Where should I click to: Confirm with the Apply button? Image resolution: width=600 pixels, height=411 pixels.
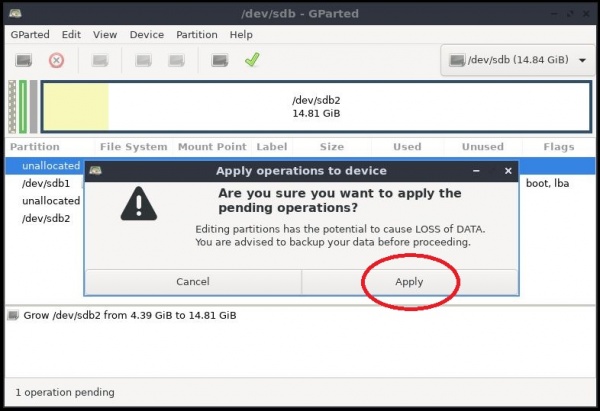click(409, 282)
